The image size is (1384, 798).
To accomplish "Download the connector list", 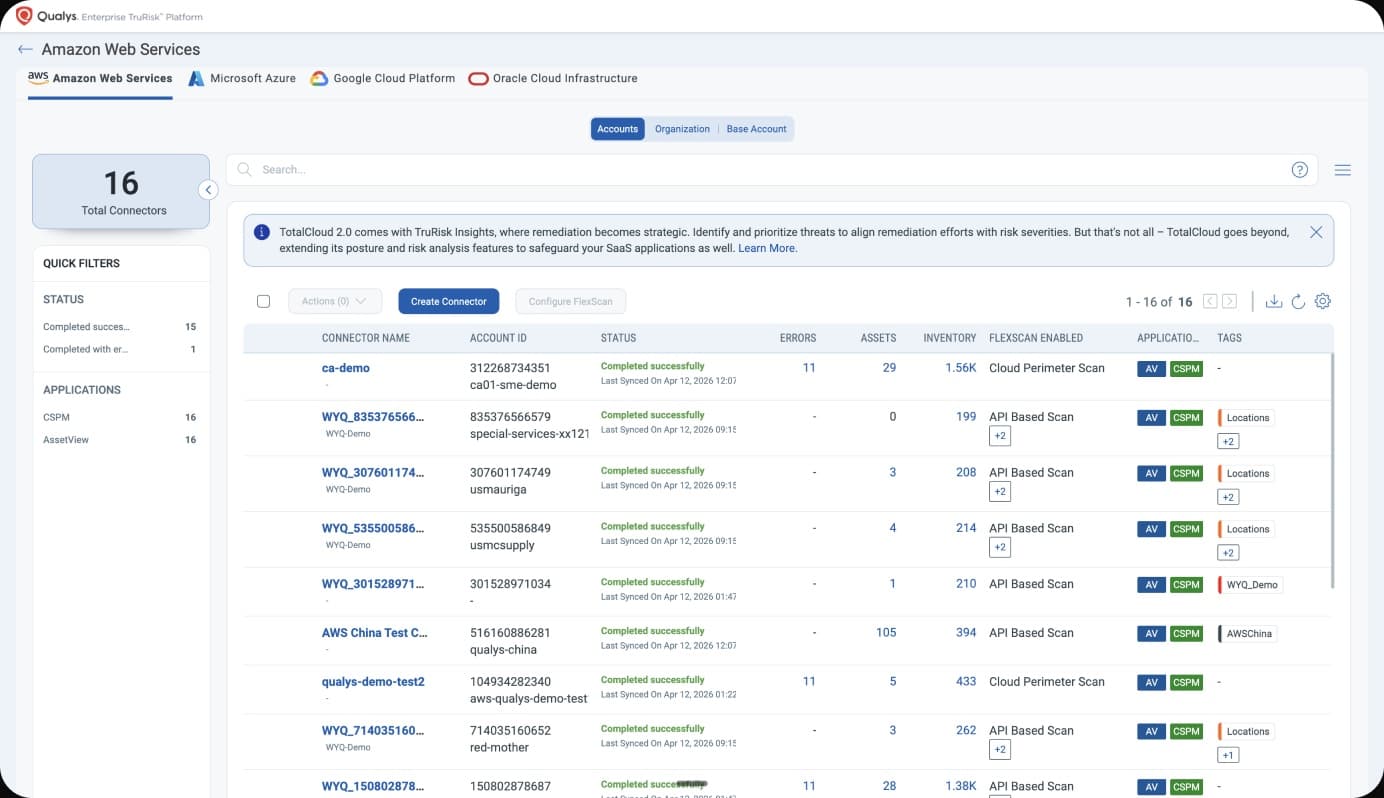I will pyautogui.click(x=1274, y=301).
